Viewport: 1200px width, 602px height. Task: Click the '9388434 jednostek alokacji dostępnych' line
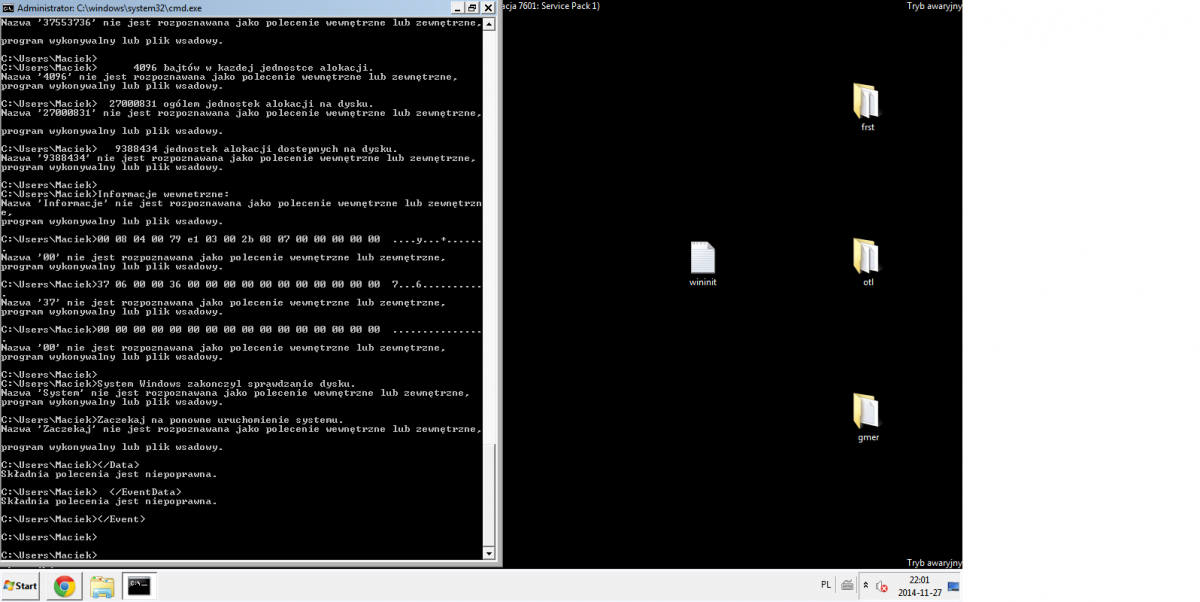199,149
